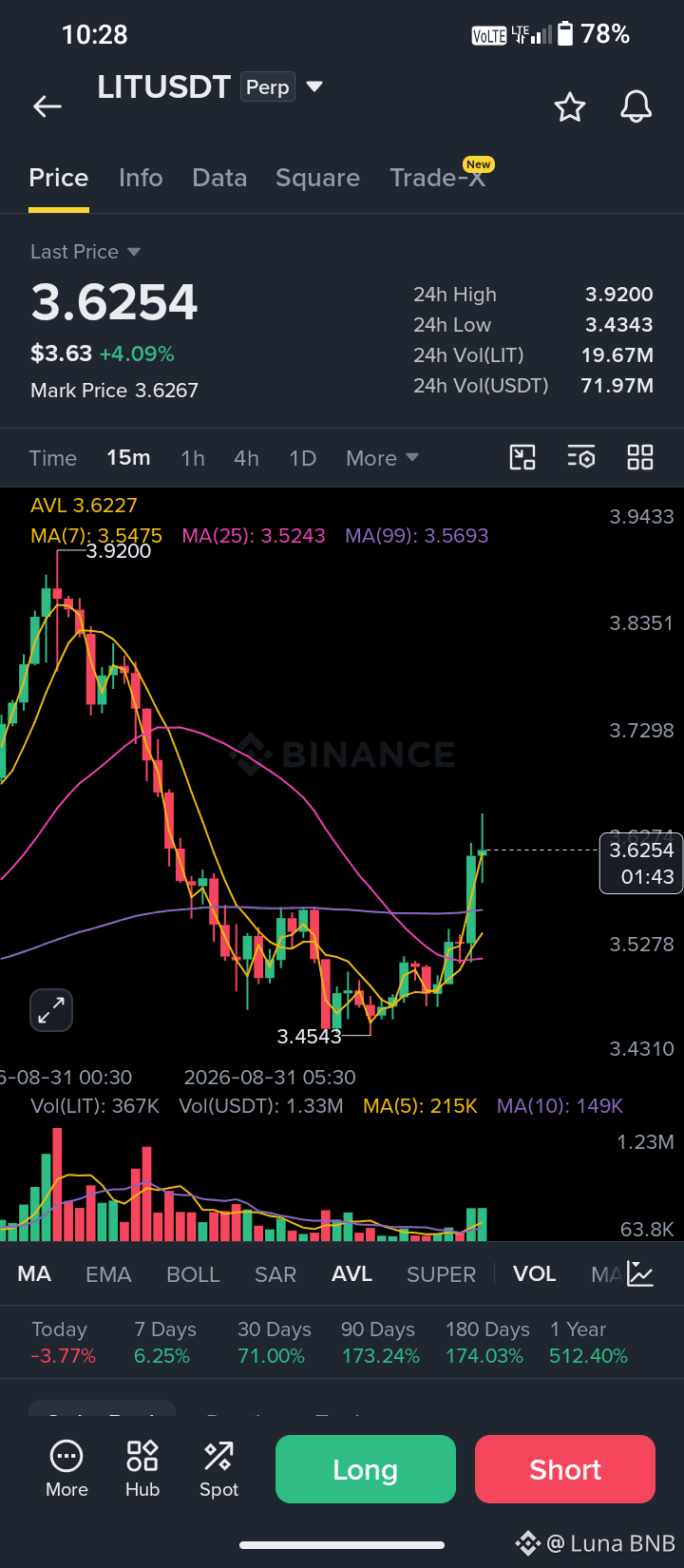Tap the battery status icon
This screenshot has width=684, height=1568.
tap(565, 34)
